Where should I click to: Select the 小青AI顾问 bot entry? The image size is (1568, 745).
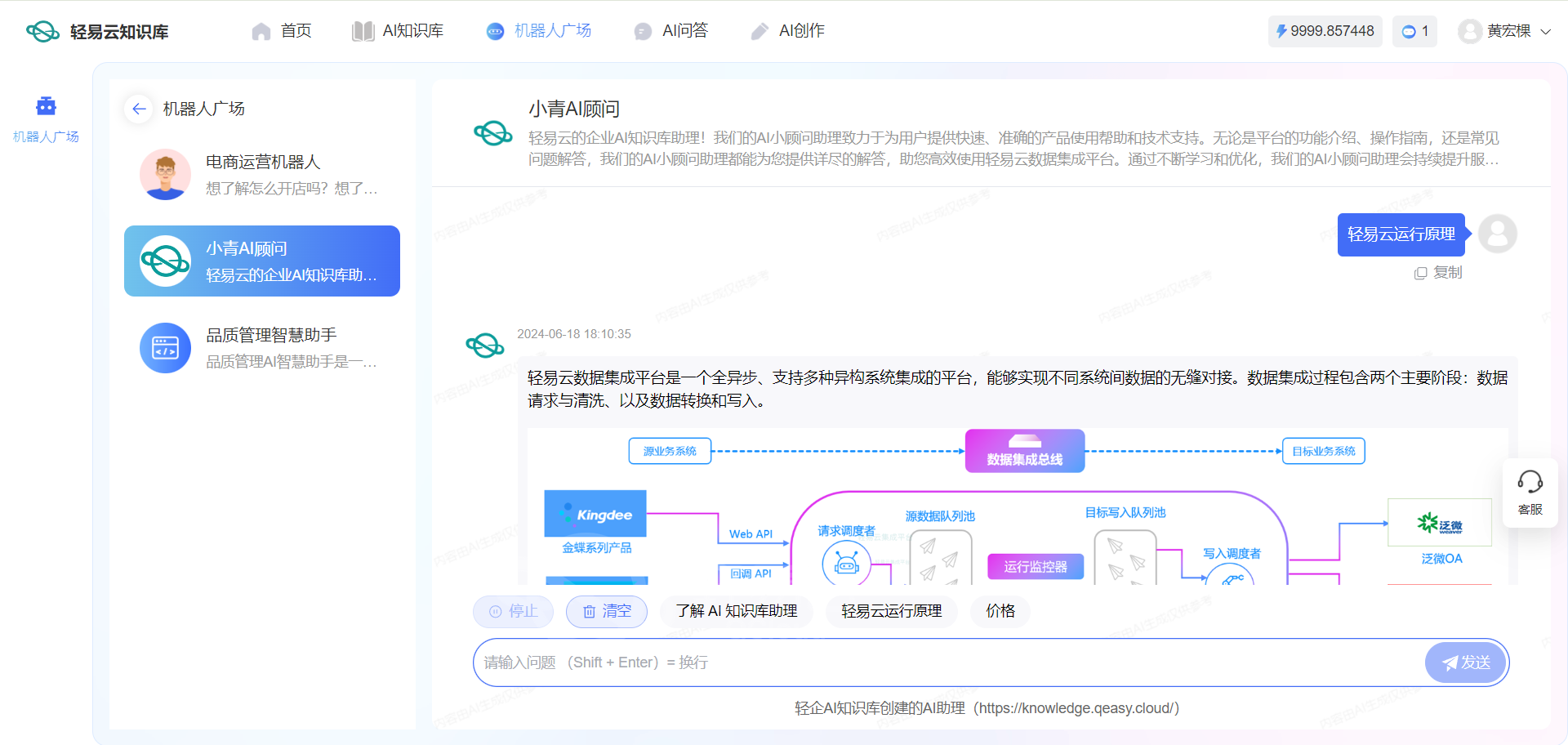[x=262, y=261]
